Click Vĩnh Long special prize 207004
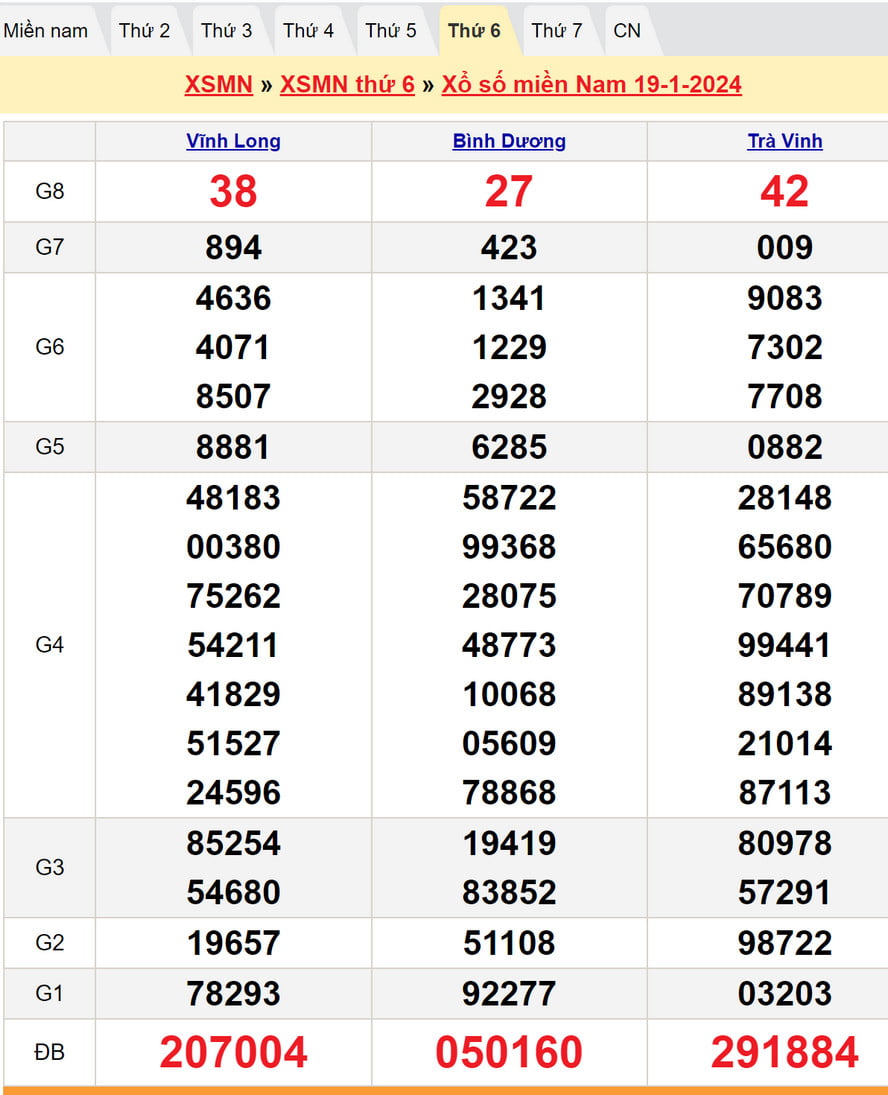This screenshot has width=888, height=1095. (233, 1052)
